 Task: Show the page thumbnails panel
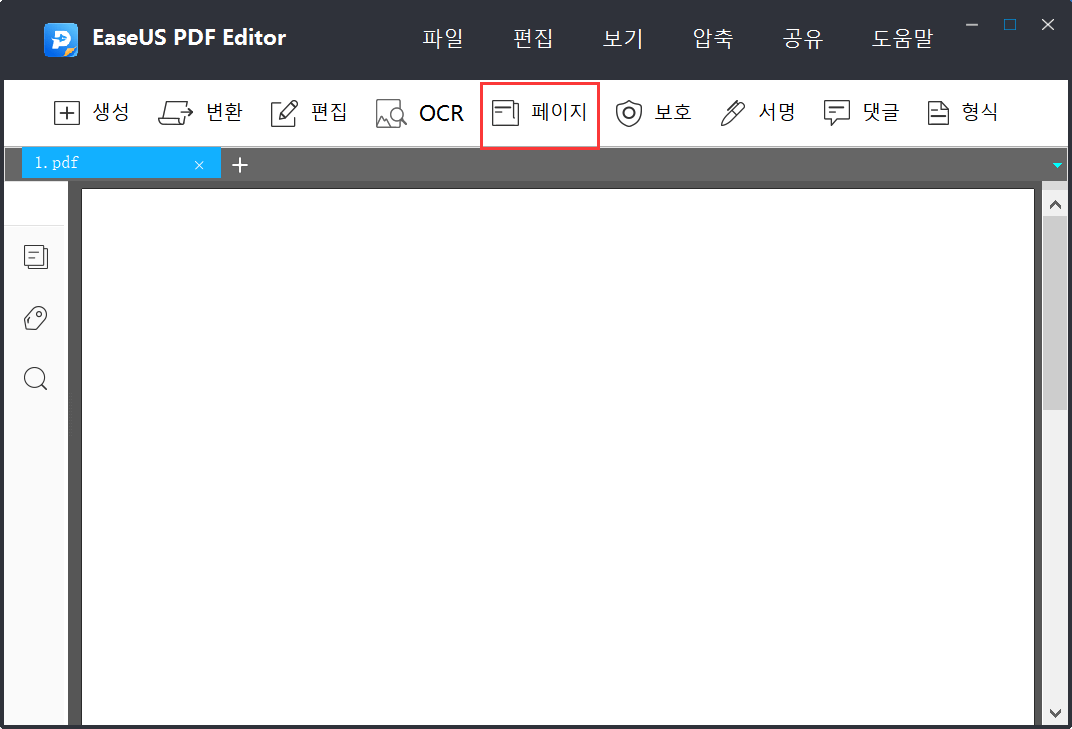tap(35, 256)
